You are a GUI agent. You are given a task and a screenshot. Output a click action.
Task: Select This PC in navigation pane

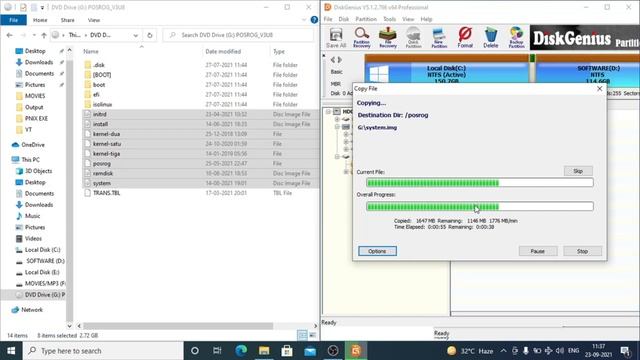[x=30, y=160]
